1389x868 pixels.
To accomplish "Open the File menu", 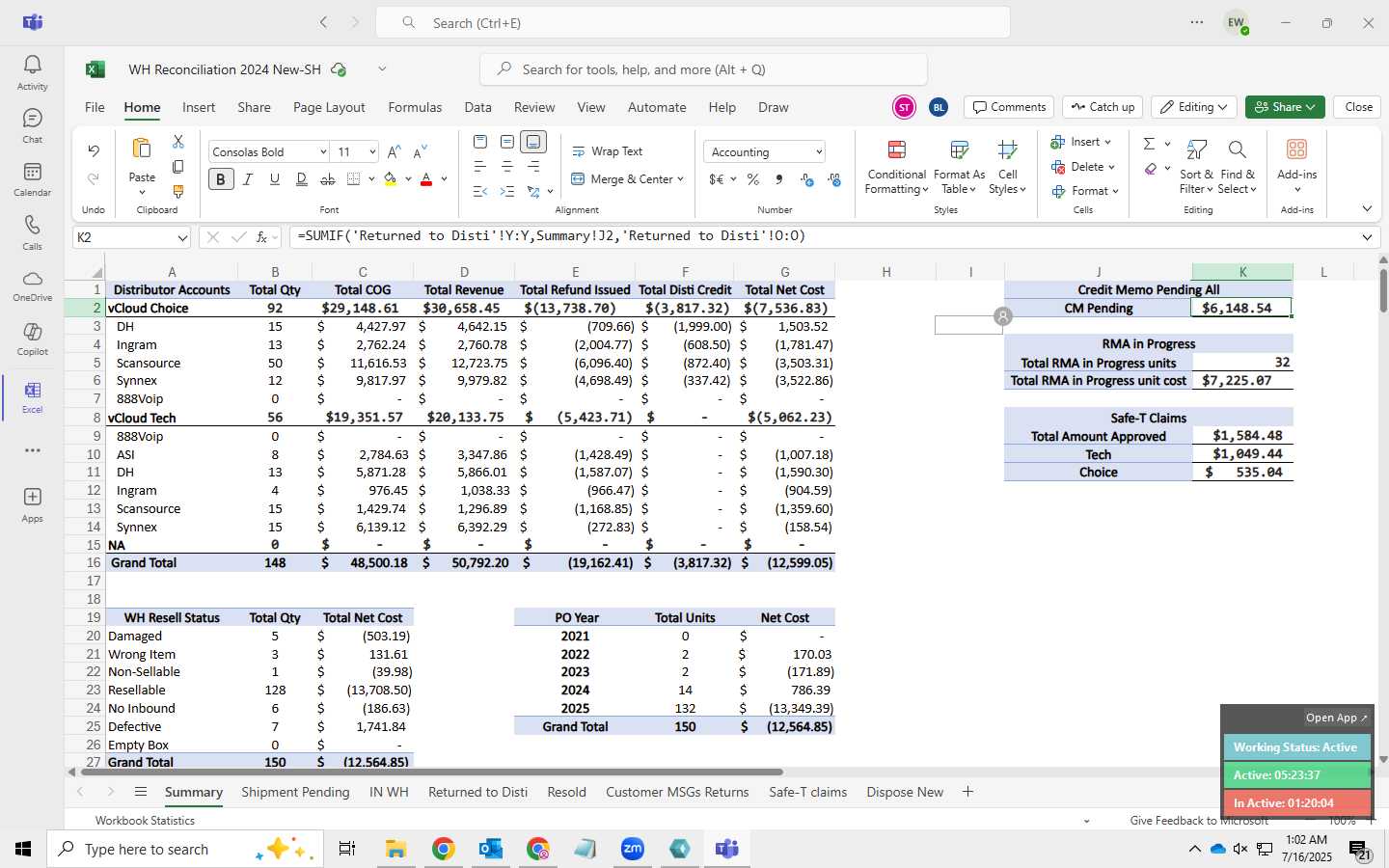I will click(x=95, y=107).
